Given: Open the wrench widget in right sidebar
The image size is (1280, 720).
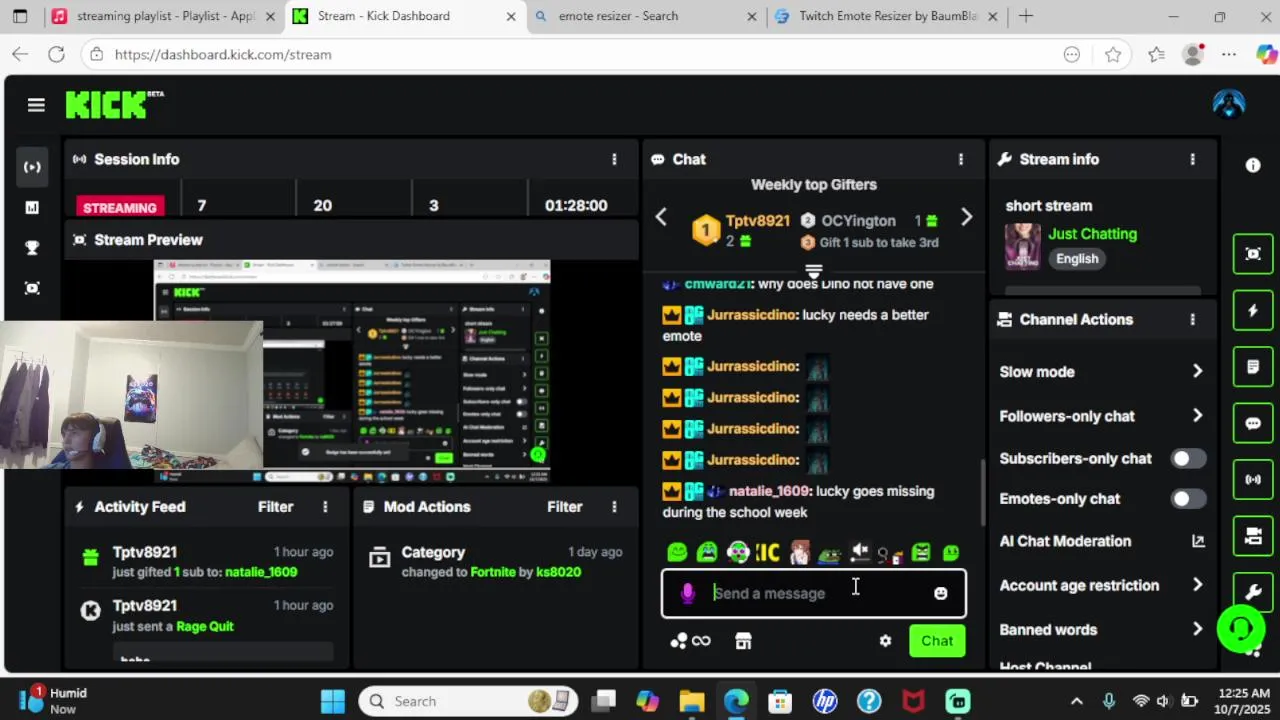Looking at the screenshot, I should (1253, 592).
